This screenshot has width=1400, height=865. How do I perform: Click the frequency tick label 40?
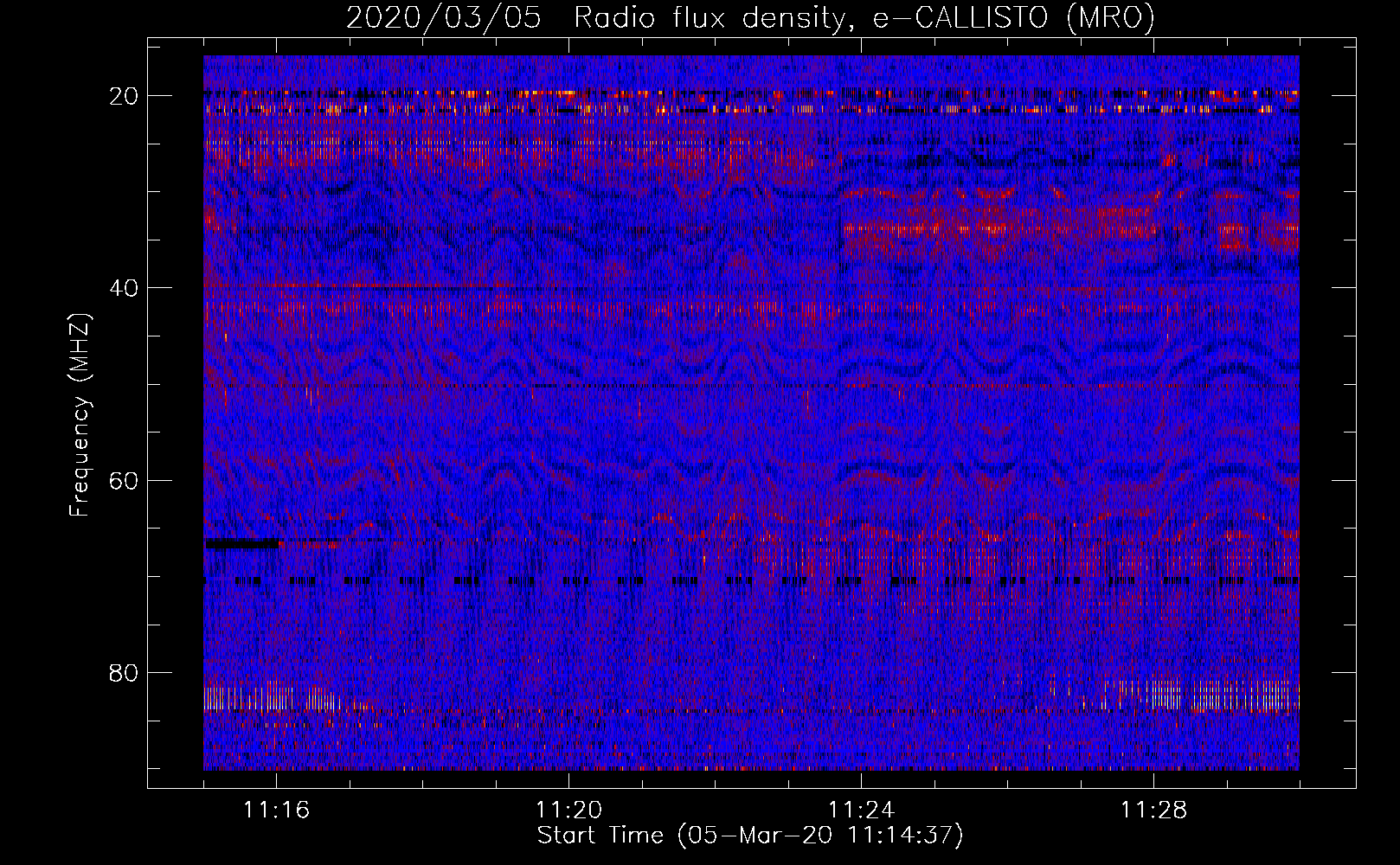[125, 288]
